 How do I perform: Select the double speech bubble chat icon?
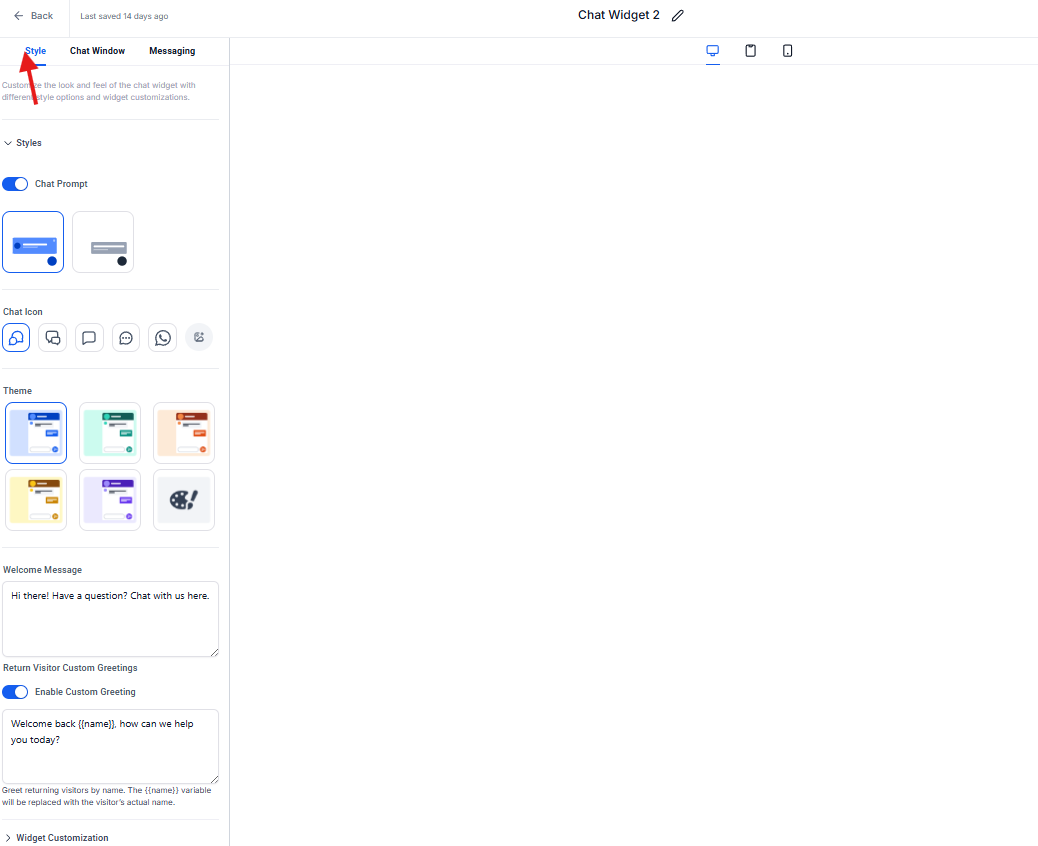click(x=53, y=338)
